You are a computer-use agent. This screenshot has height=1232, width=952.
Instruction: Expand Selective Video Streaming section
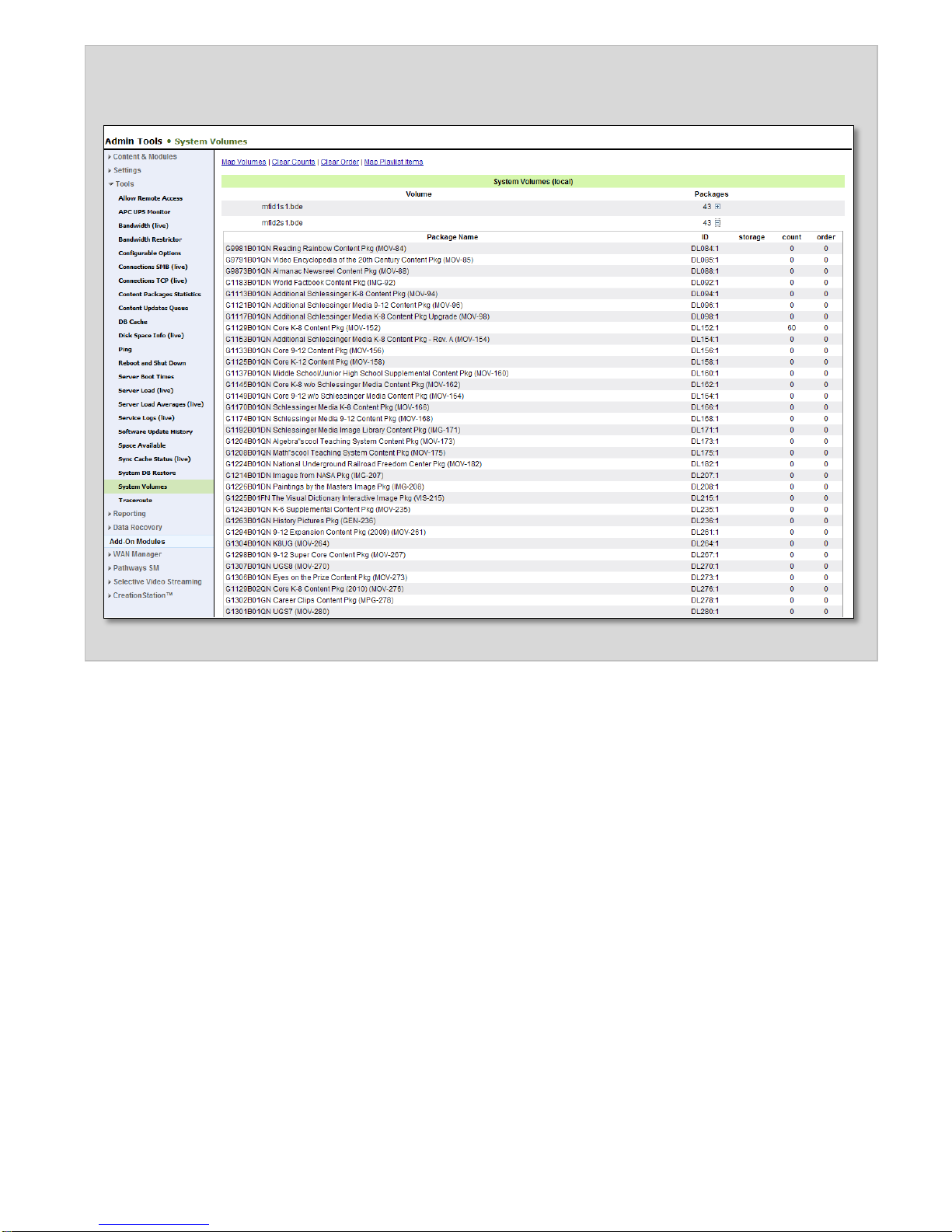coord(157,582)
